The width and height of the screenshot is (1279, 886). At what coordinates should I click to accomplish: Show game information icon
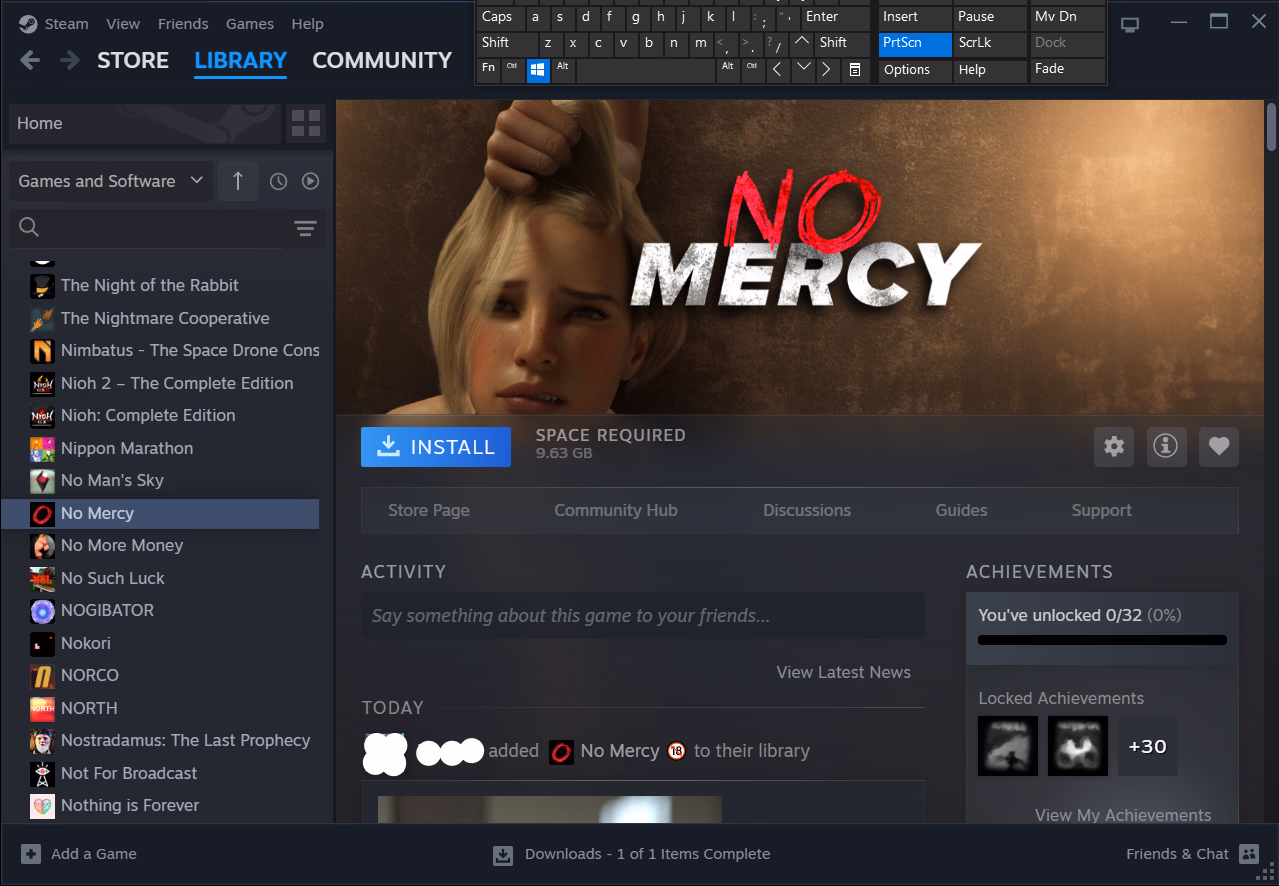1166,447
